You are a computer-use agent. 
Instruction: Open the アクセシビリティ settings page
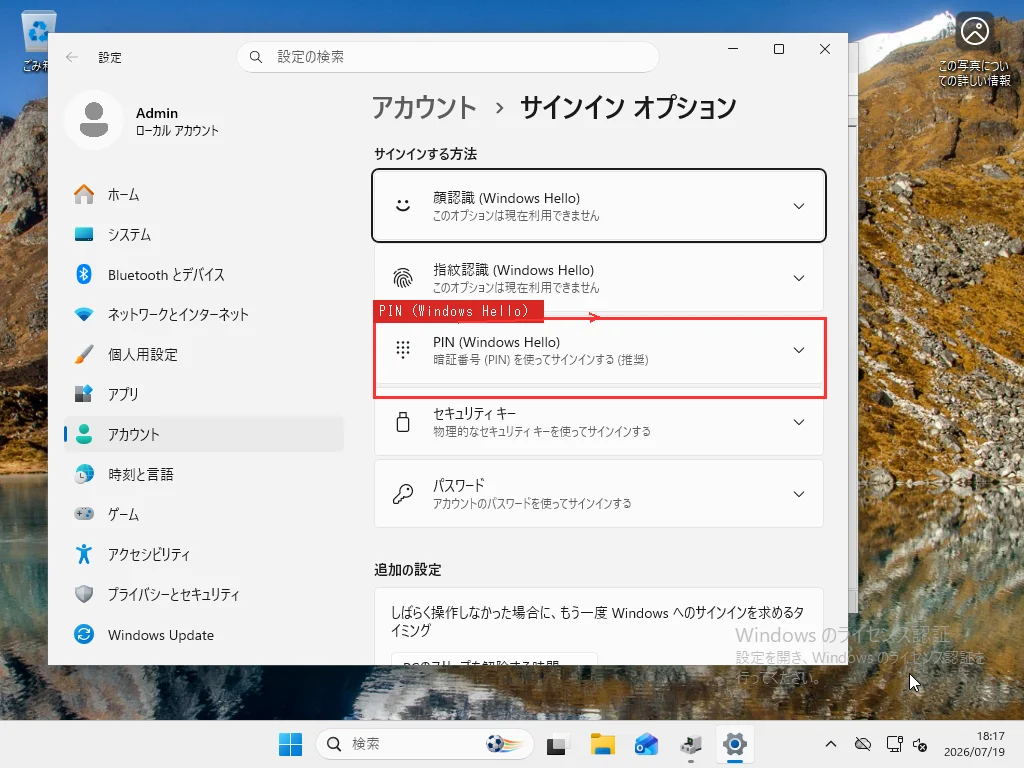click(204, 554)
